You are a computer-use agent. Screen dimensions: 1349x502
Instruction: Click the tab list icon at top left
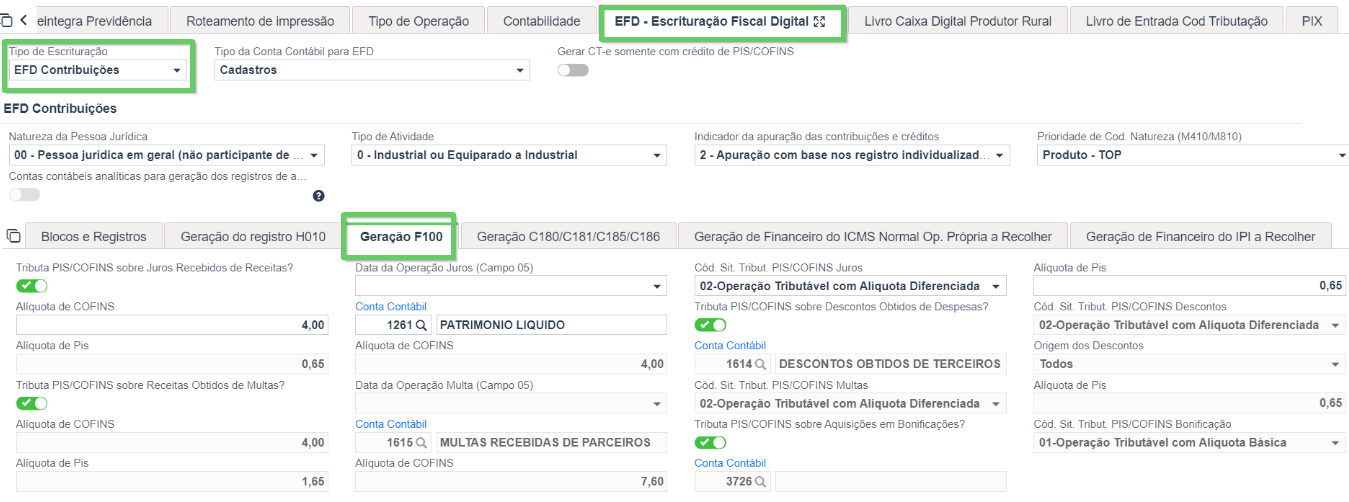point(8,20)
